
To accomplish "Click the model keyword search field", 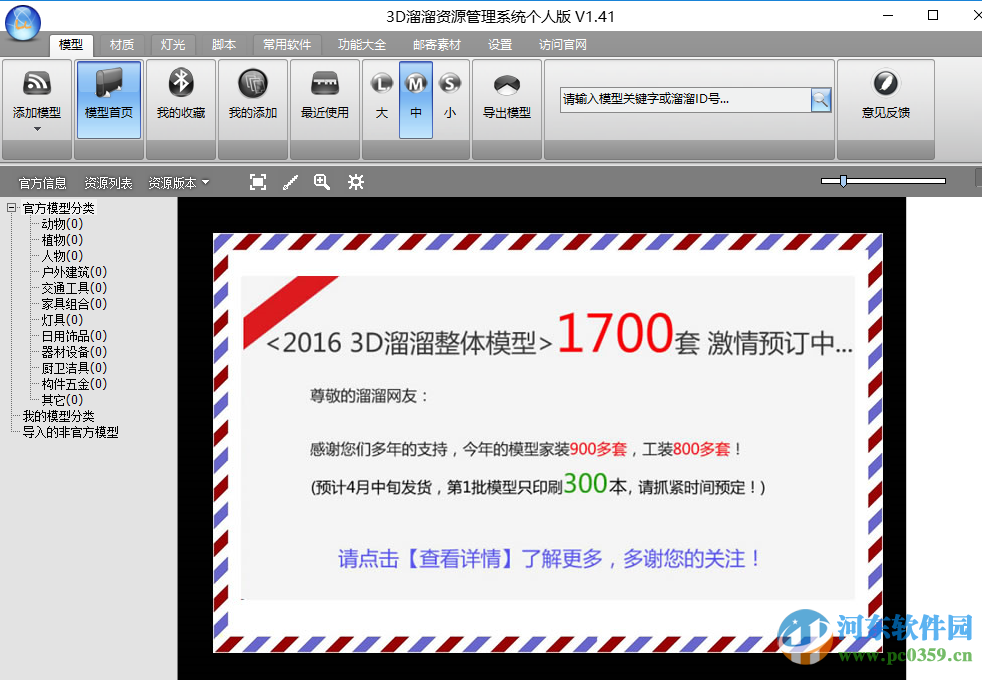I will (680, 100).
